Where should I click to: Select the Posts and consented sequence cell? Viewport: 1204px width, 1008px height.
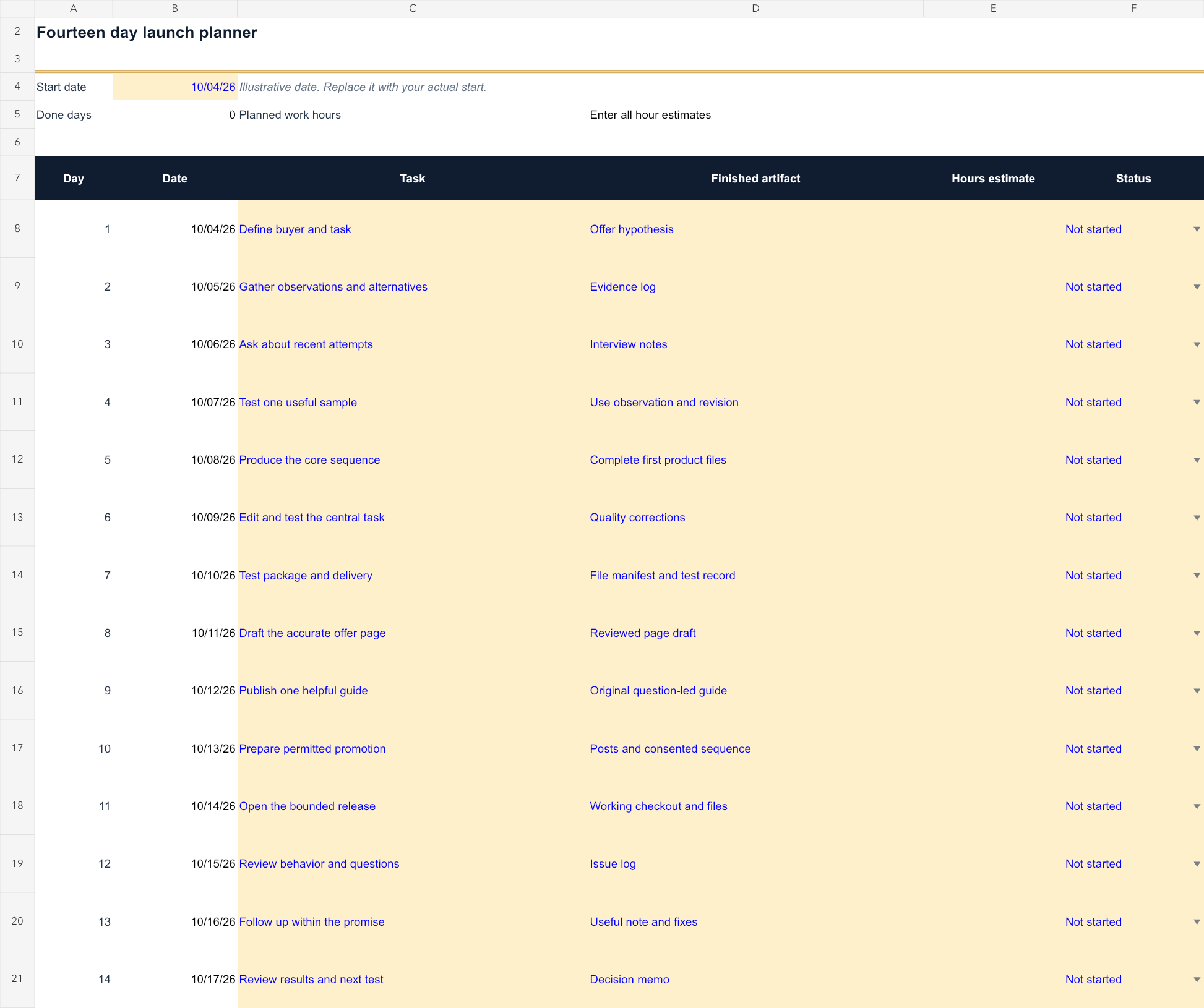pos(755,749)
